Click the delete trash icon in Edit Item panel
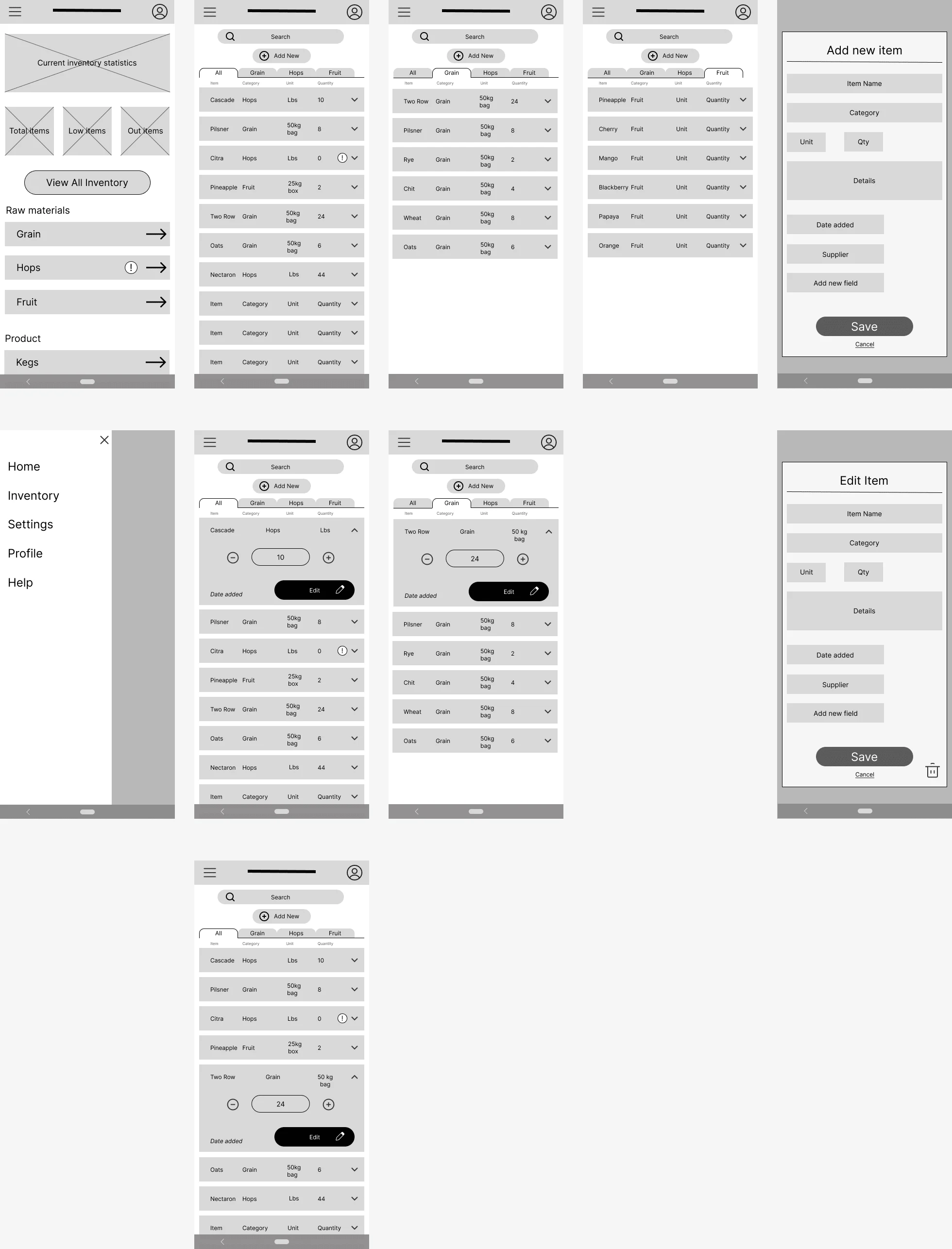952x1249 pixels. click(932, 771)
